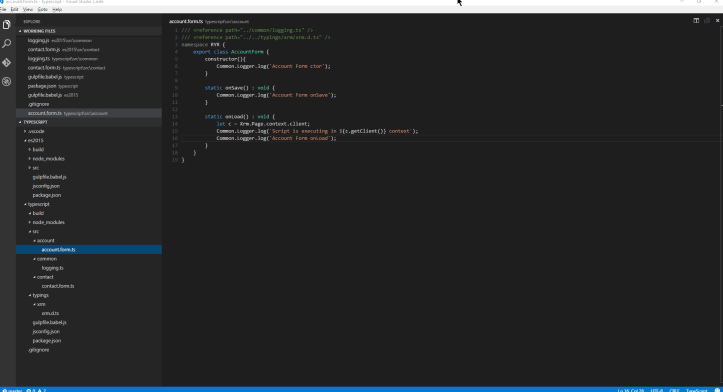
Task: Collapse the account folder
Action: (x=89, y=241)
